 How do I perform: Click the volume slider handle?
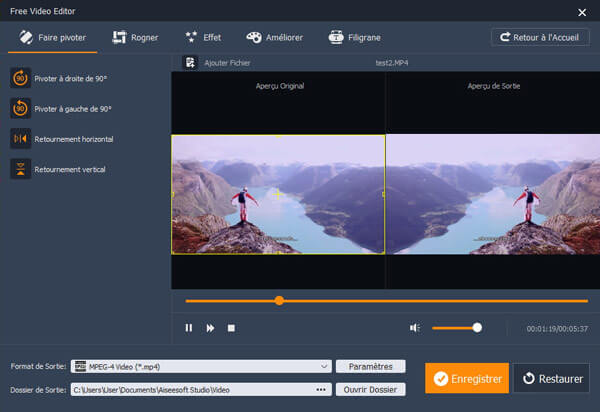tap(477, 327)
